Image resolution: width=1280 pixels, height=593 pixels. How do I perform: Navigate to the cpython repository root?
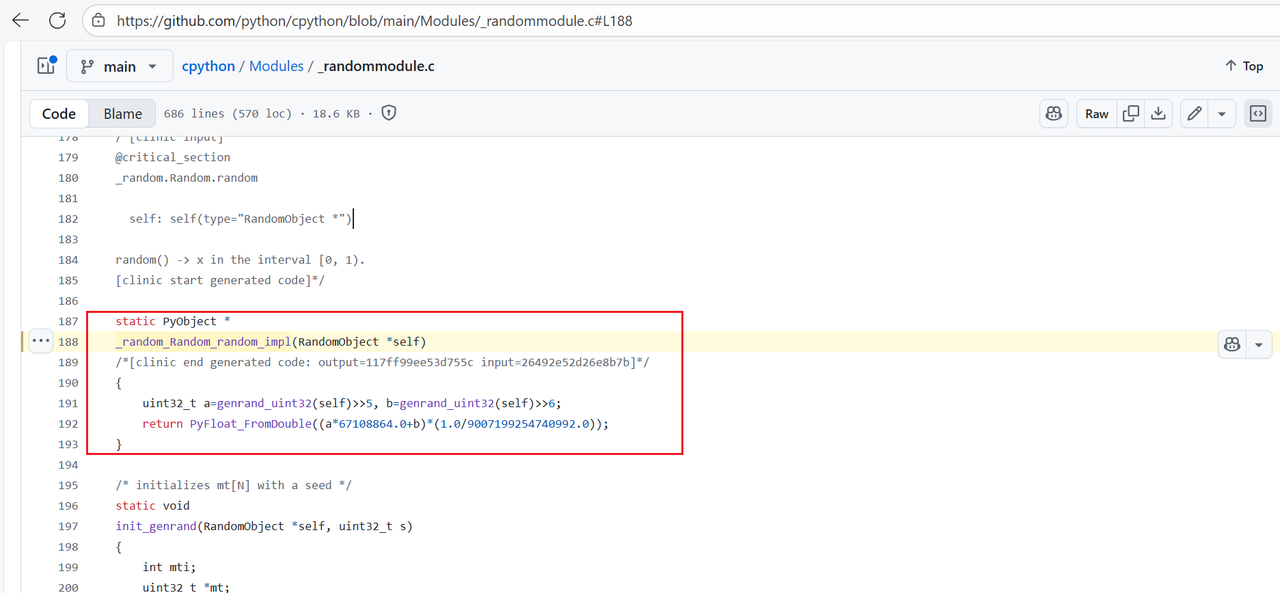(x=208, y=66)
